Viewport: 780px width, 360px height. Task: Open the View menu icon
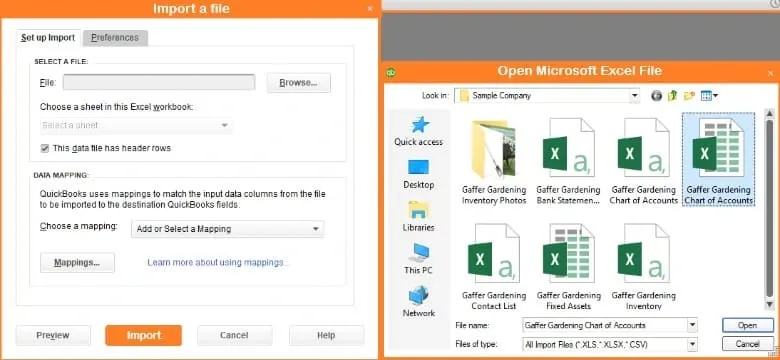(709, 96)
